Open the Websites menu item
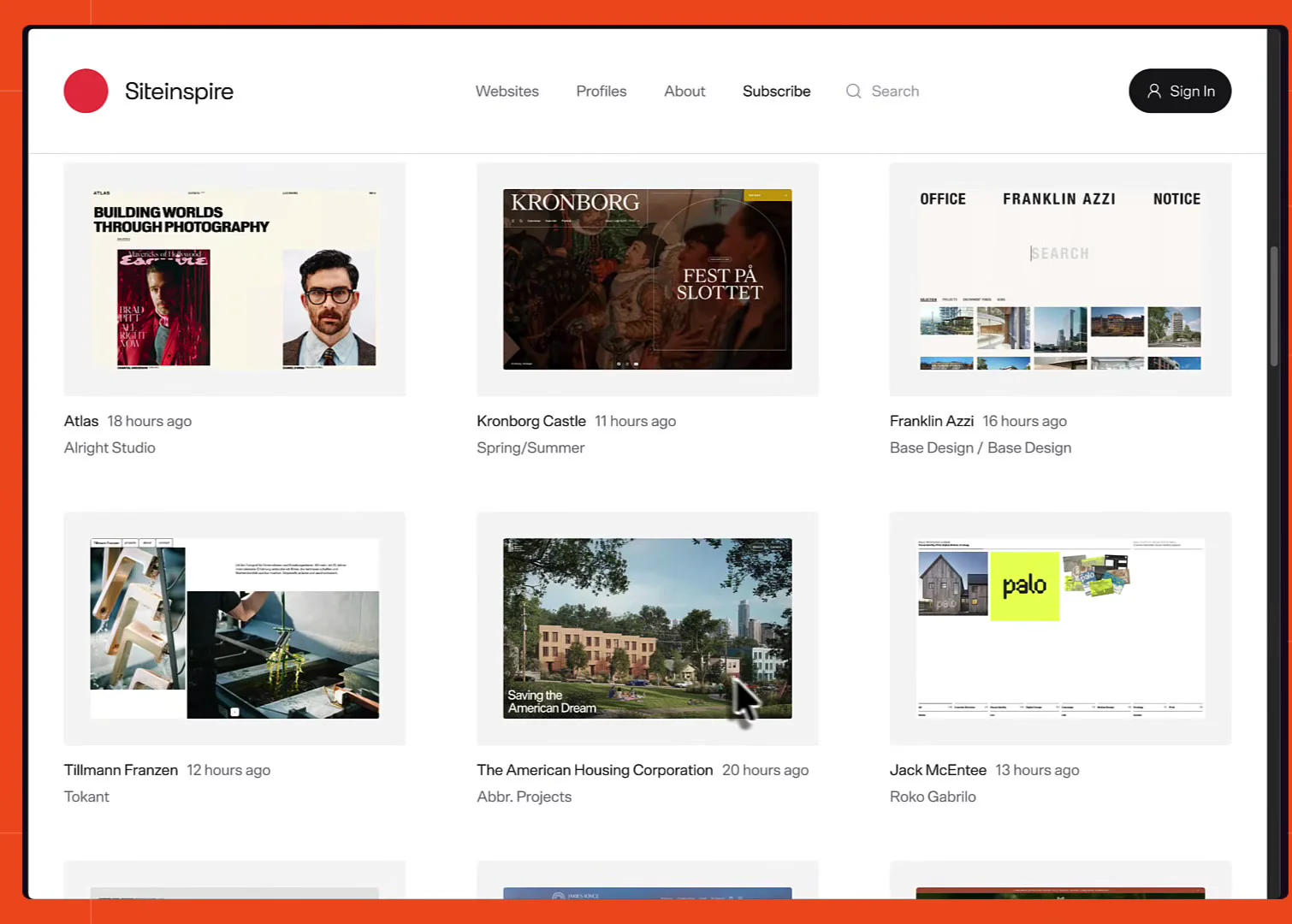The height and width of the screenshot is (924, 1292). pos(507,91)
